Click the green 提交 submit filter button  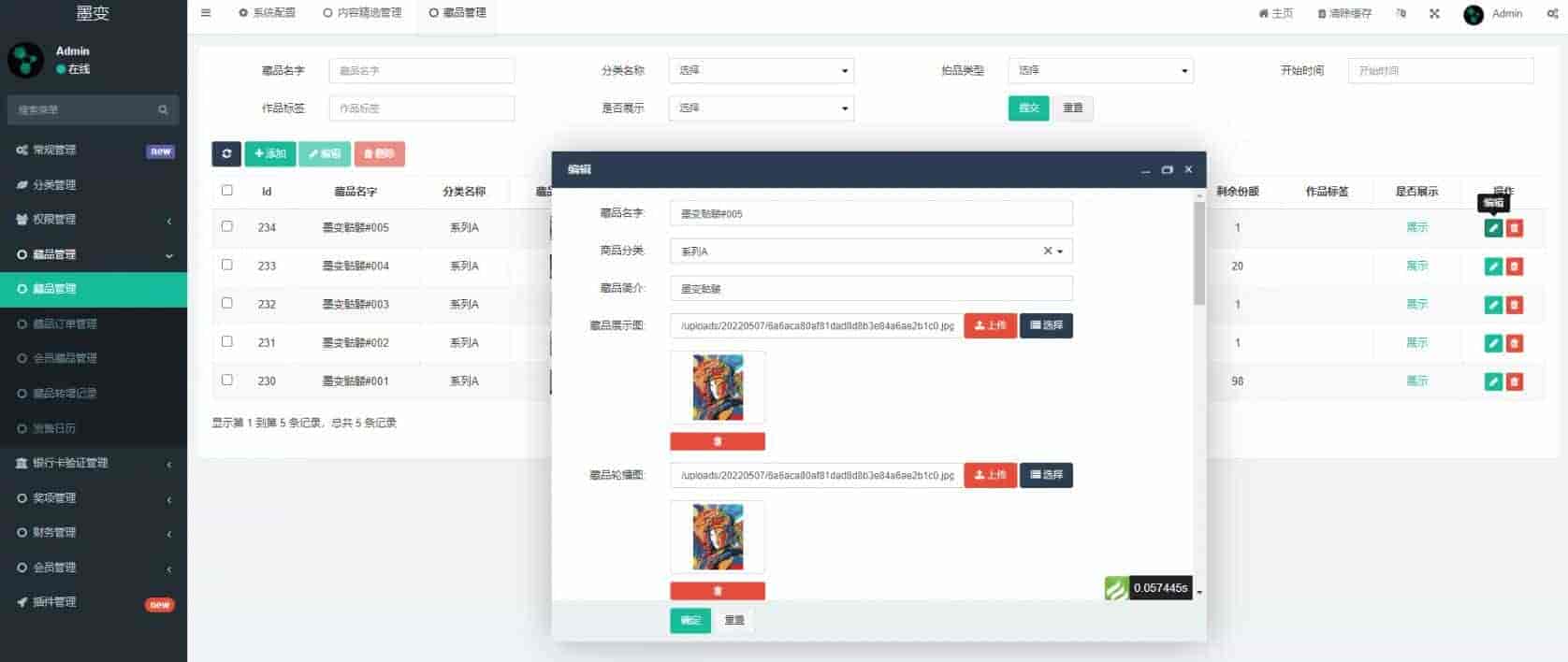point(1028,108)
